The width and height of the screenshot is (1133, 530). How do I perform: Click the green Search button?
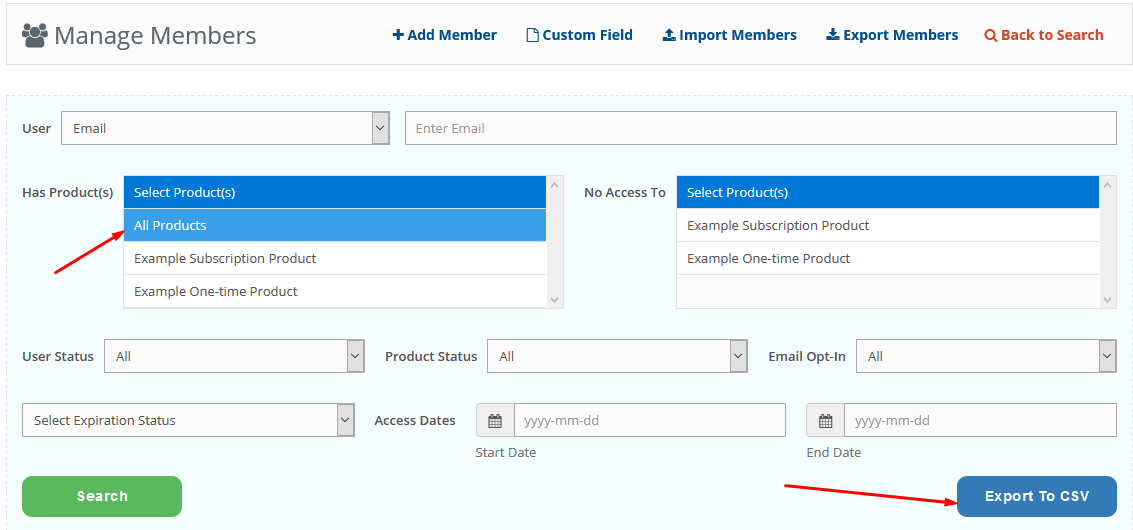102,496
